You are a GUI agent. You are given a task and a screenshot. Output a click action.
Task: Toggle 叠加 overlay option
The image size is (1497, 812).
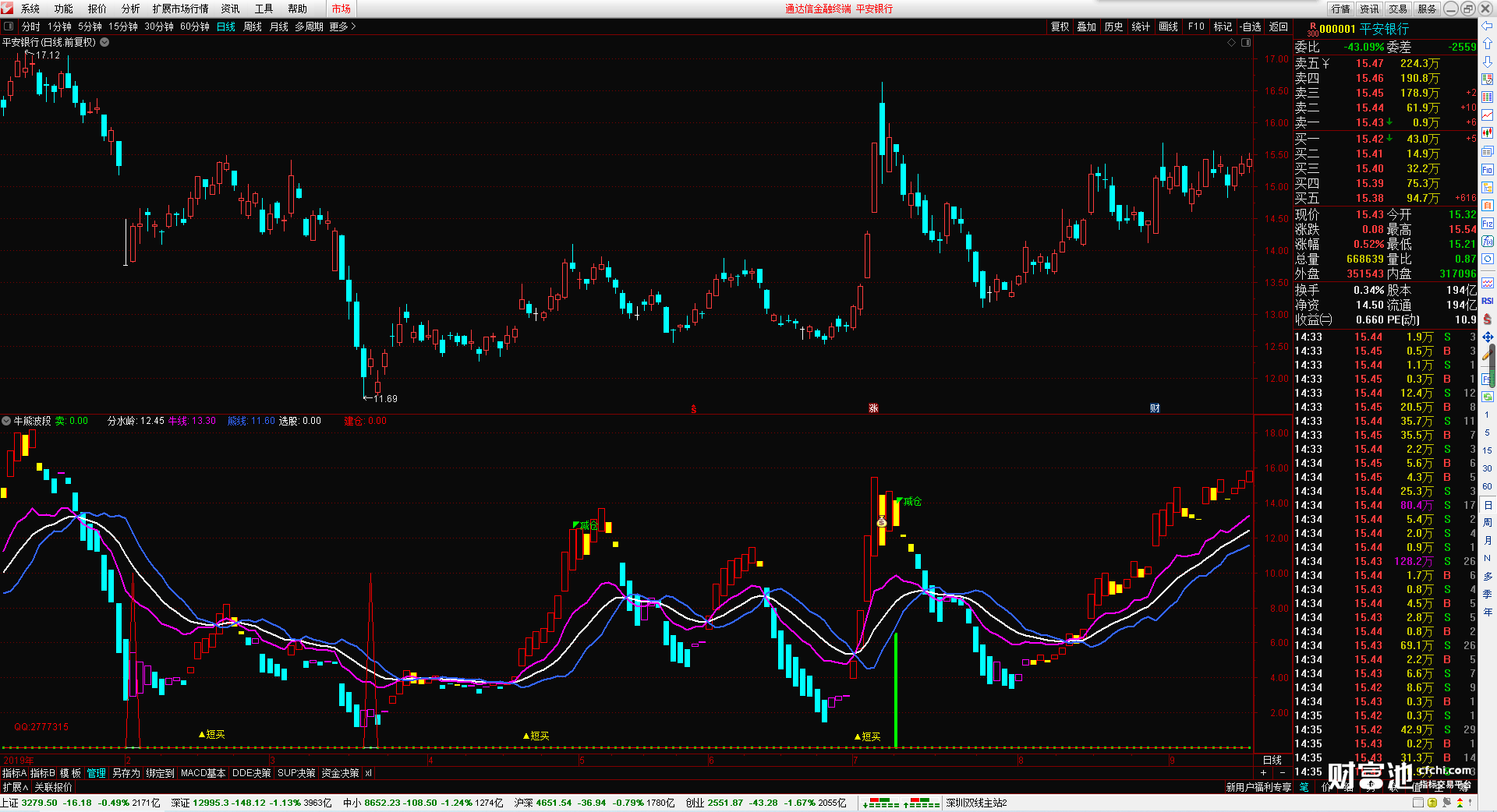tap(1087, 26)
